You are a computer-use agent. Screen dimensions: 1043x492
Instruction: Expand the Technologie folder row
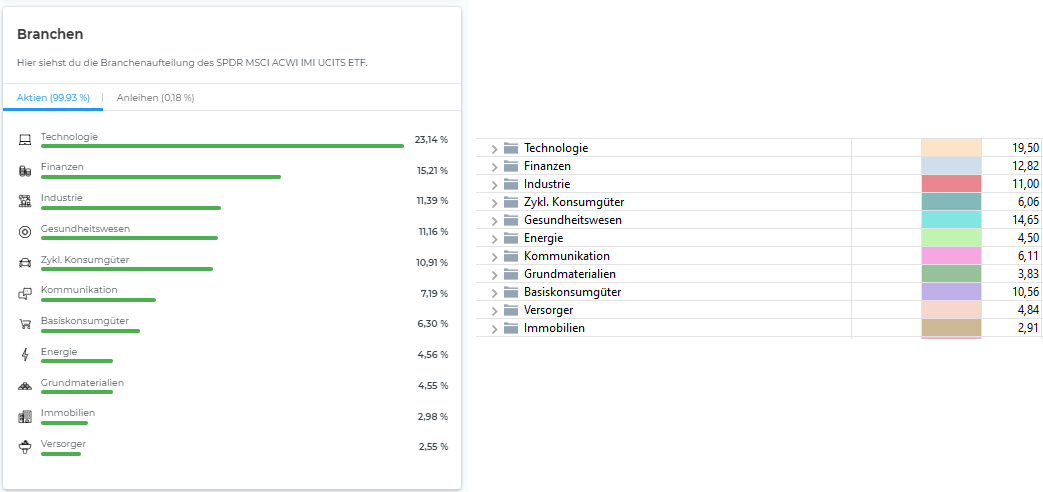(x=494, y=148)
